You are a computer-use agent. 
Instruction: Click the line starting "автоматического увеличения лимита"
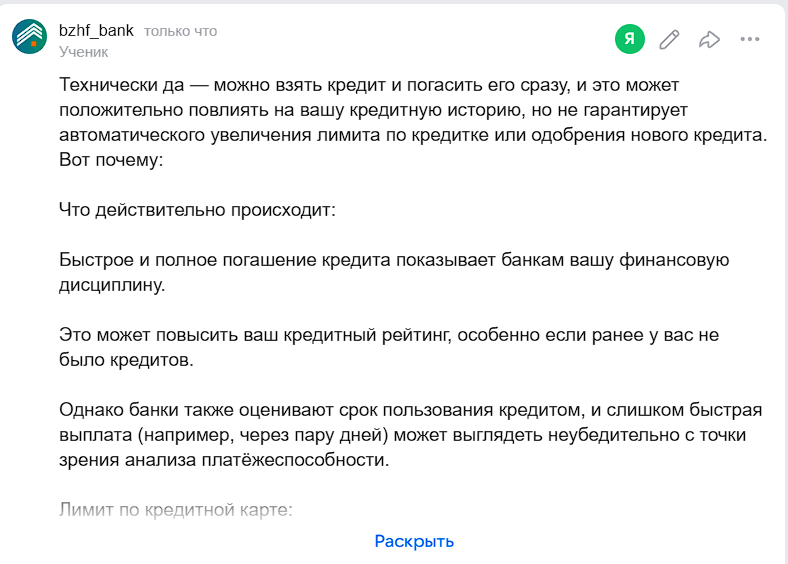pos(412,133)
